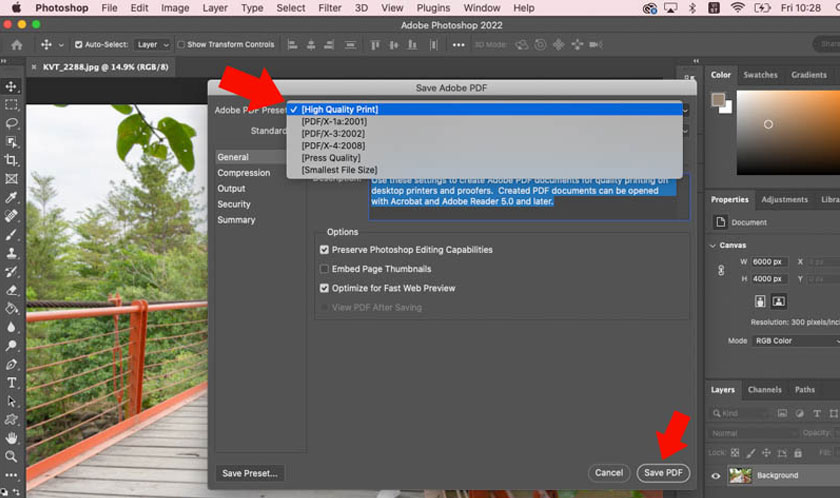Open the RGB Color mode dropdown
The height and width of the screenshot is (498, 840).
click(797, 341)
